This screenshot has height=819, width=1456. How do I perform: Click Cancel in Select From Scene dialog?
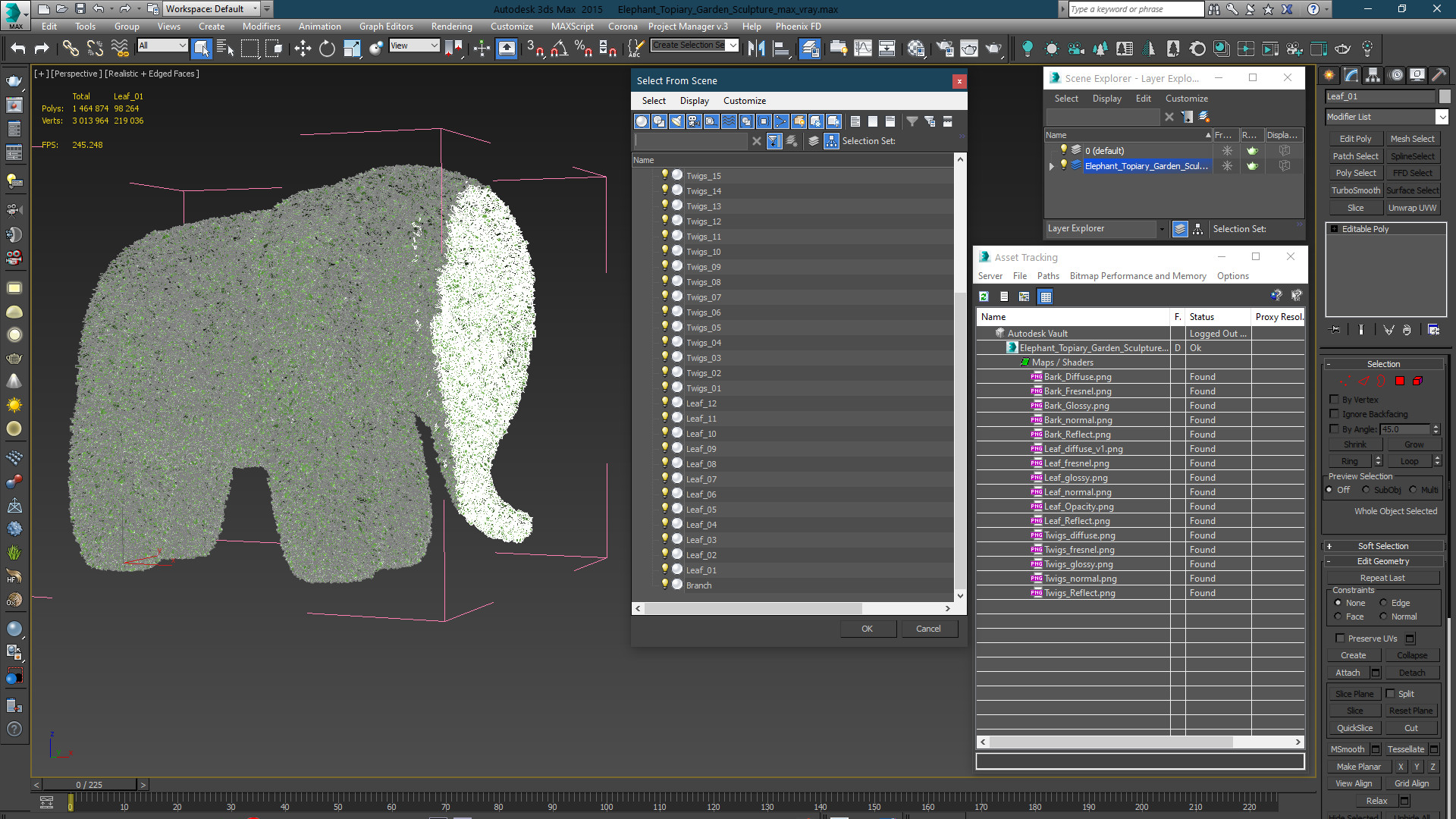tap(928, 629)
